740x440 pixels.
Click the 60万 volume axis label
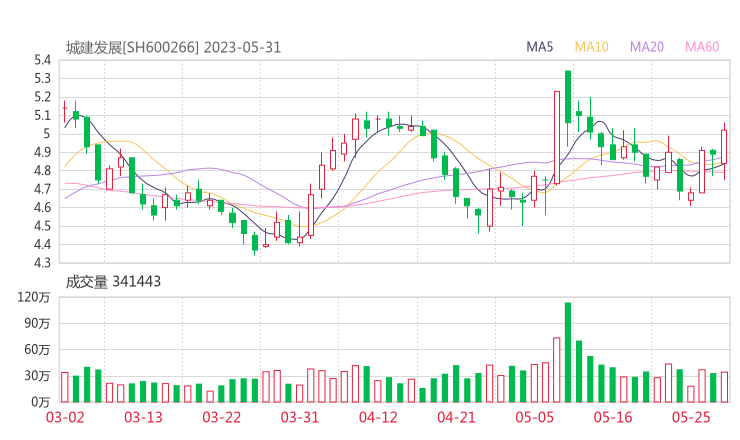pyautogui.click(x=37, y=350)
